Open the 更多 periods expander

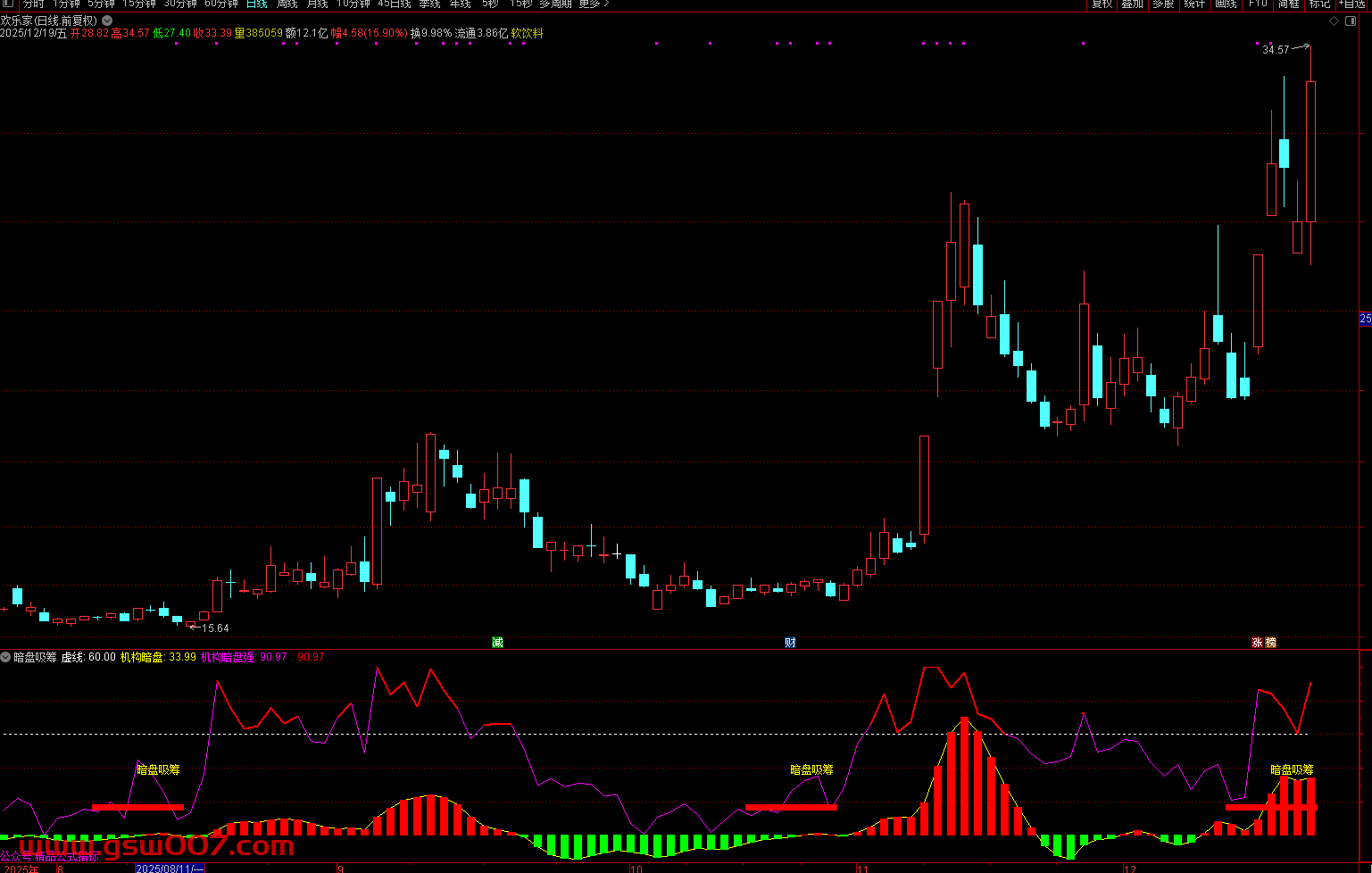click(594, 4)
